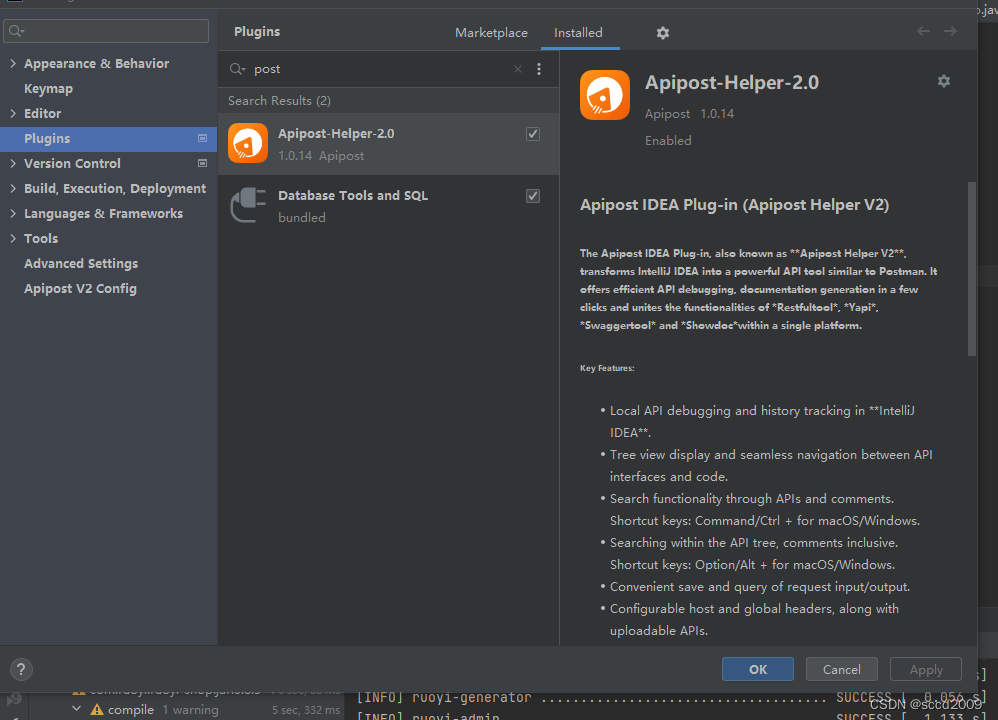
Task: Expand Appearance & Behavior settings
Action: [x=13, y=63]
